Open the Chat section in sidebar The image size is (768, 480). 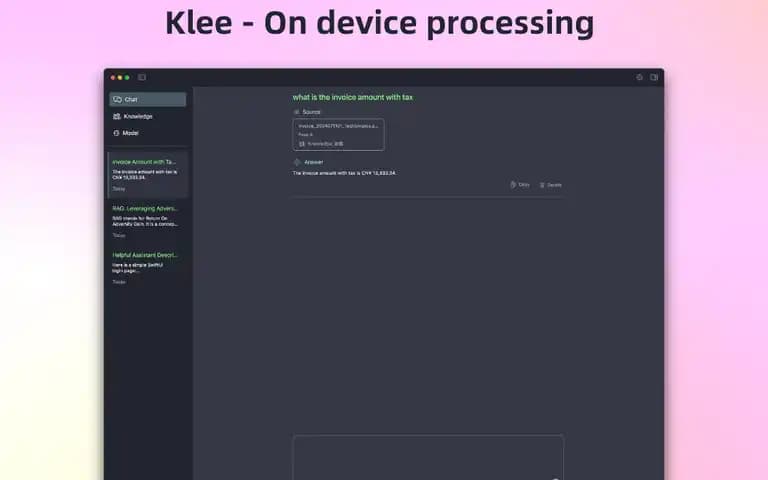(x=148, y=99)
